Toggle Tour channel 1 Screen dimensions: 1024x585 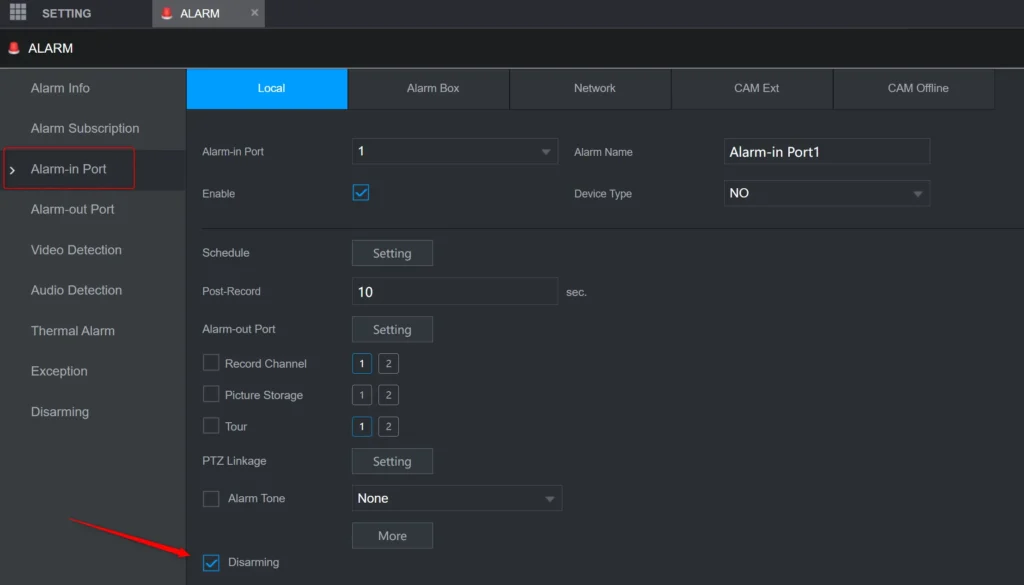point(362,426)
